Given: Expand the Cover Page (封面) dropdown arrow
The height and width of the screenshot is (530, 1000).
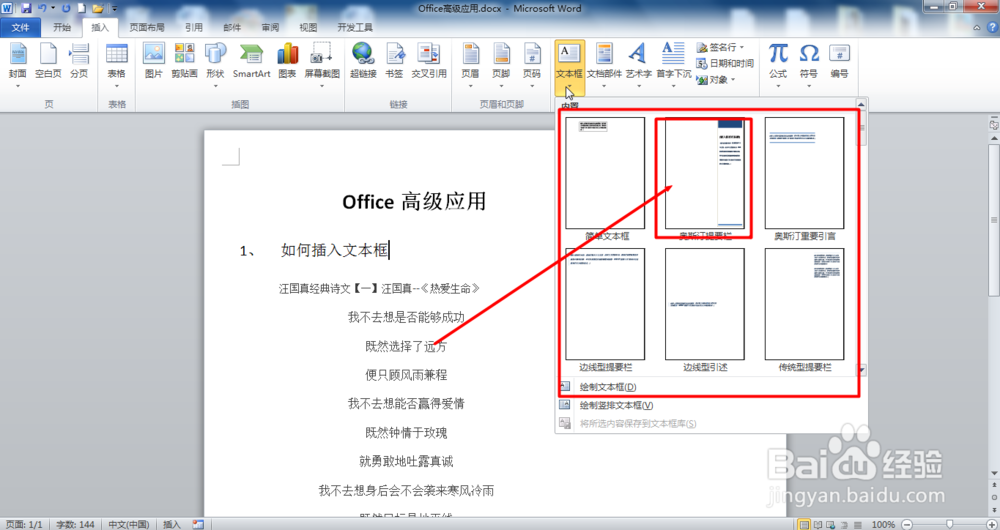Looking at the screenshot, I should pyautogui.click(x=17, y=85).
